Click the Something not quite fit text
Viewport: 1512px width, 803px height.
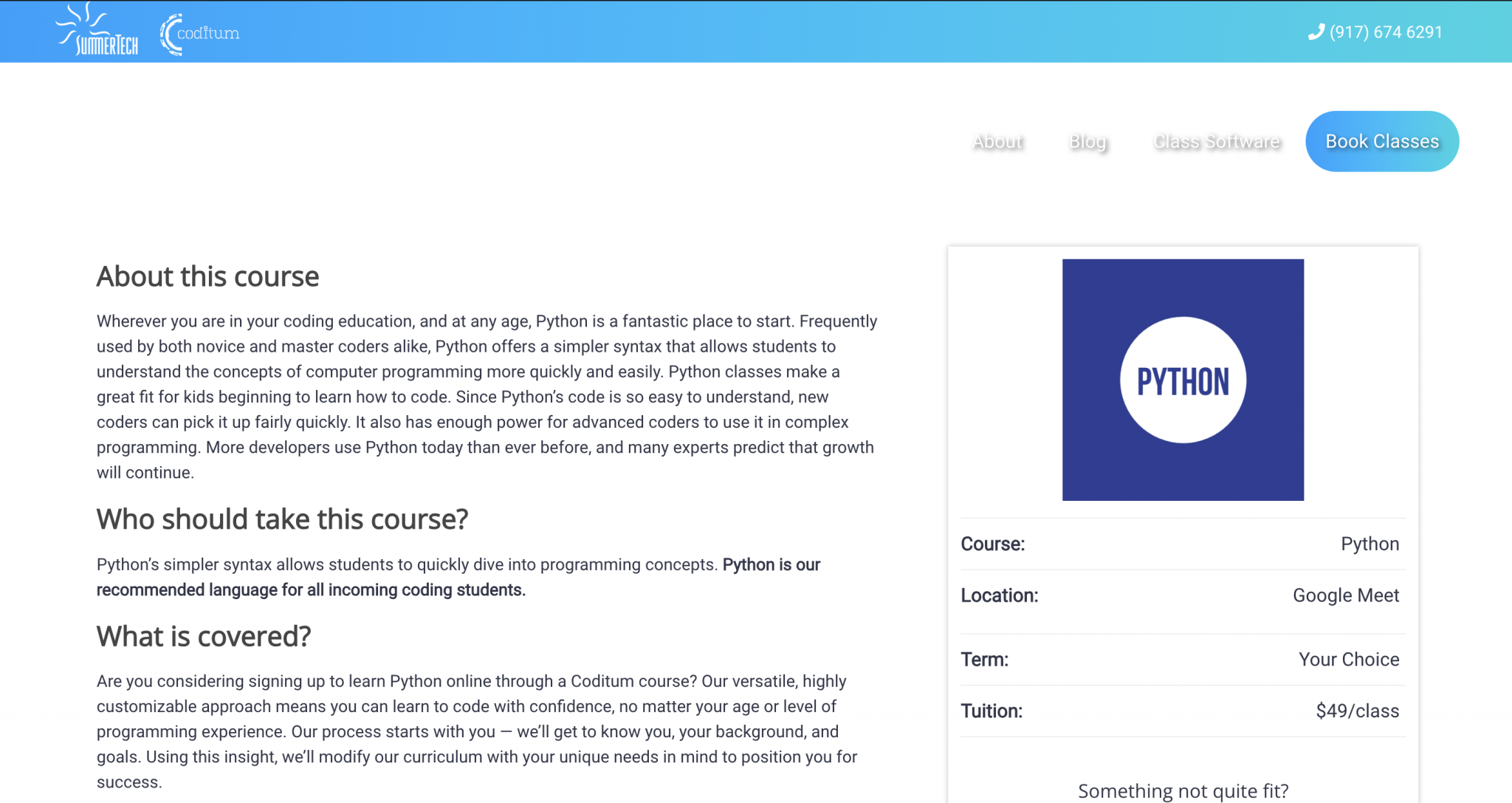1181,790
